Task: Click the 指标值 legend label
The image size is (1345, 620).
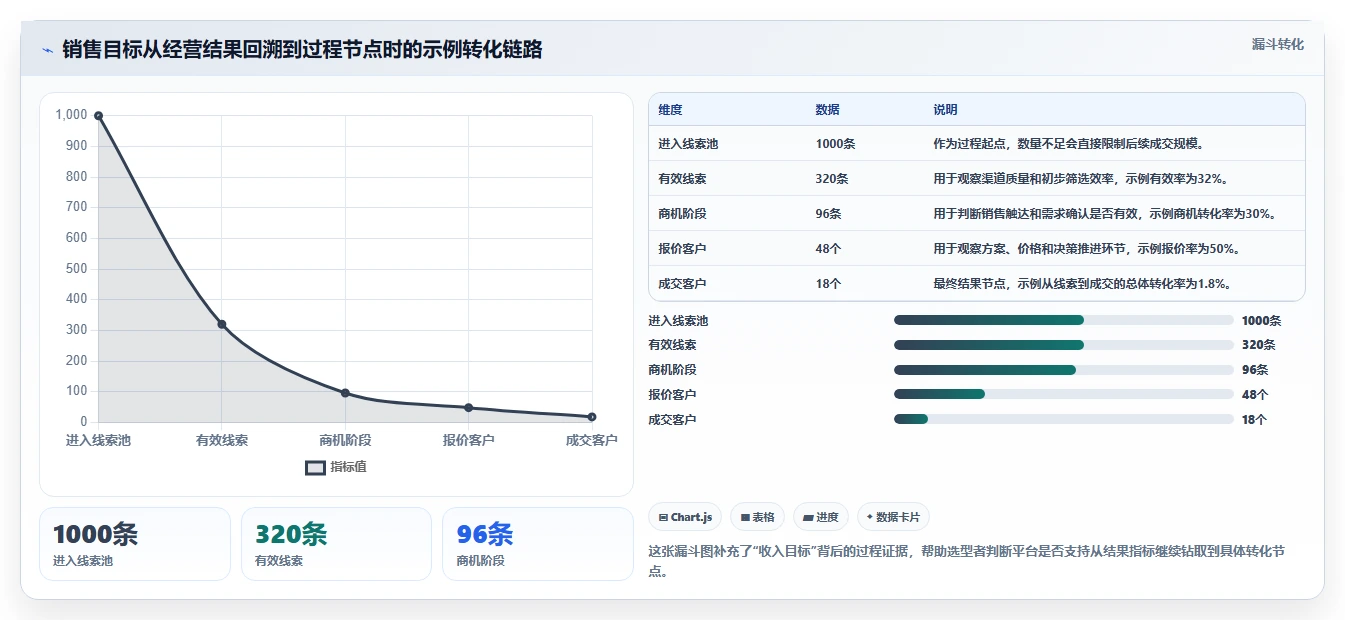Action: [x=349, y=467]
